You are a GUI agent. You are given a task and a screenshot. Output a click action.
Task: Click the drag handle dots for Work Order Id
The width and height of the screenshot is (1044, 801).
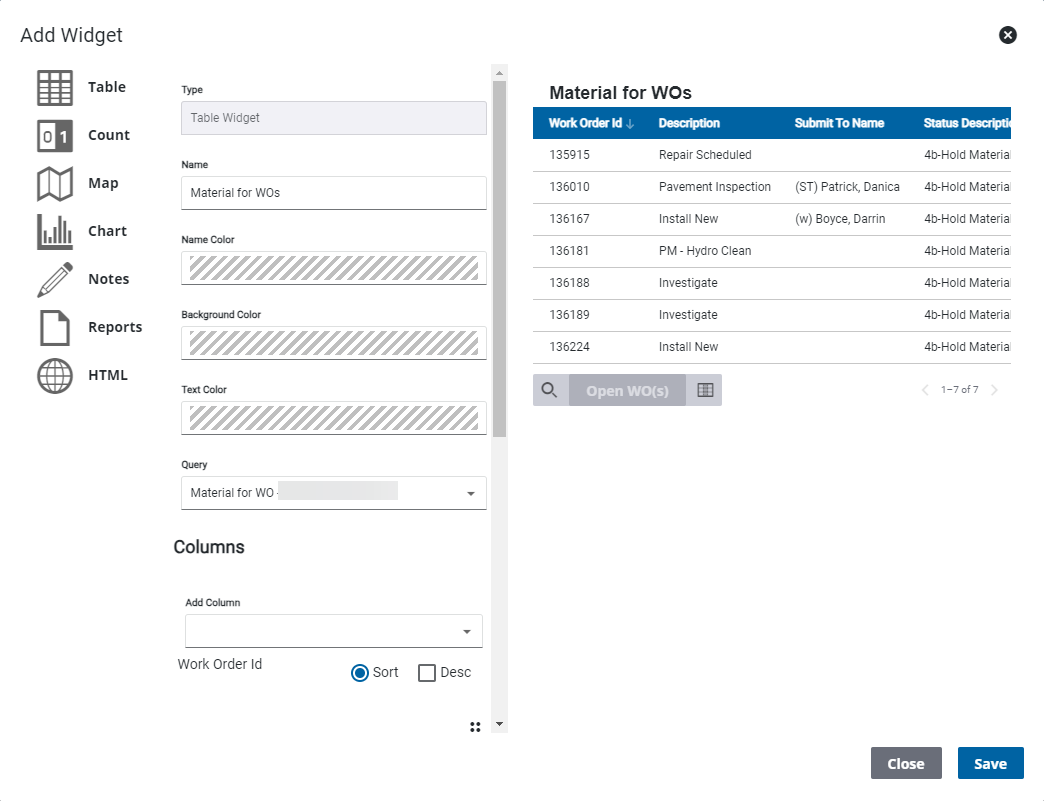[475, 727]
